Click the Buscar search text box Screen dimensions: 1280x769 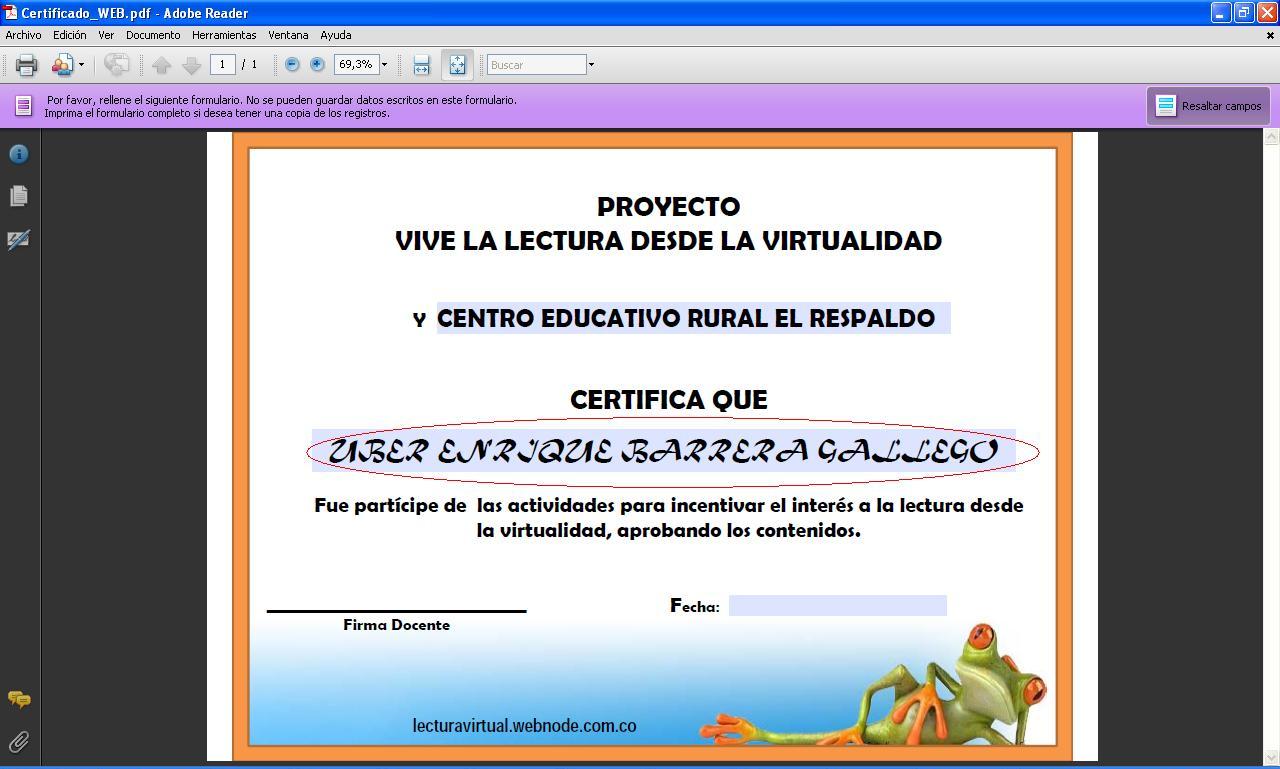coord(536,65)
